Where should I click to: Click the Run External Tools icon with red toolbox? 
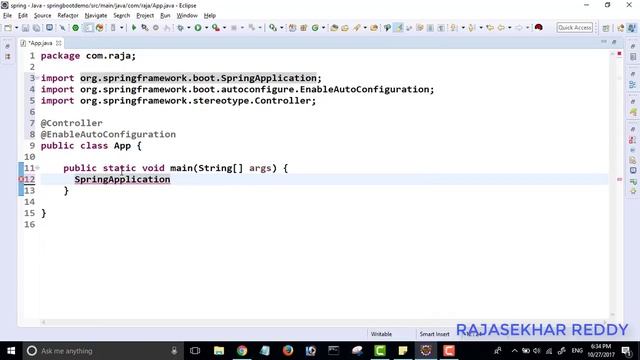point(216,28)
